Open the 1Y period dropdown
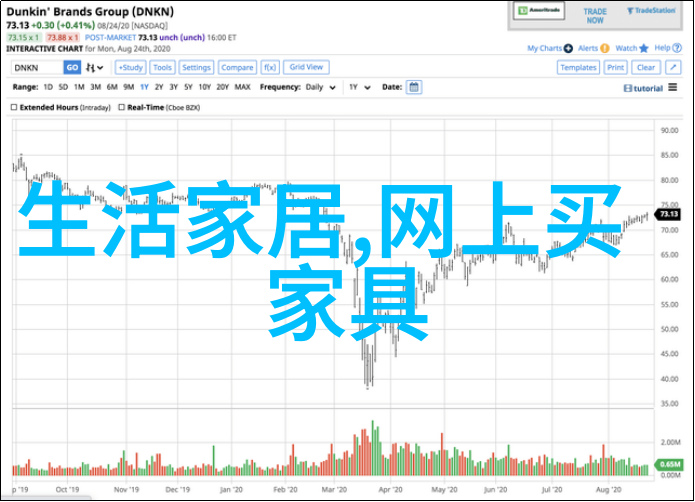Viewport: 695px width, 502px height. pyautogui.click(x=359, y=87)
